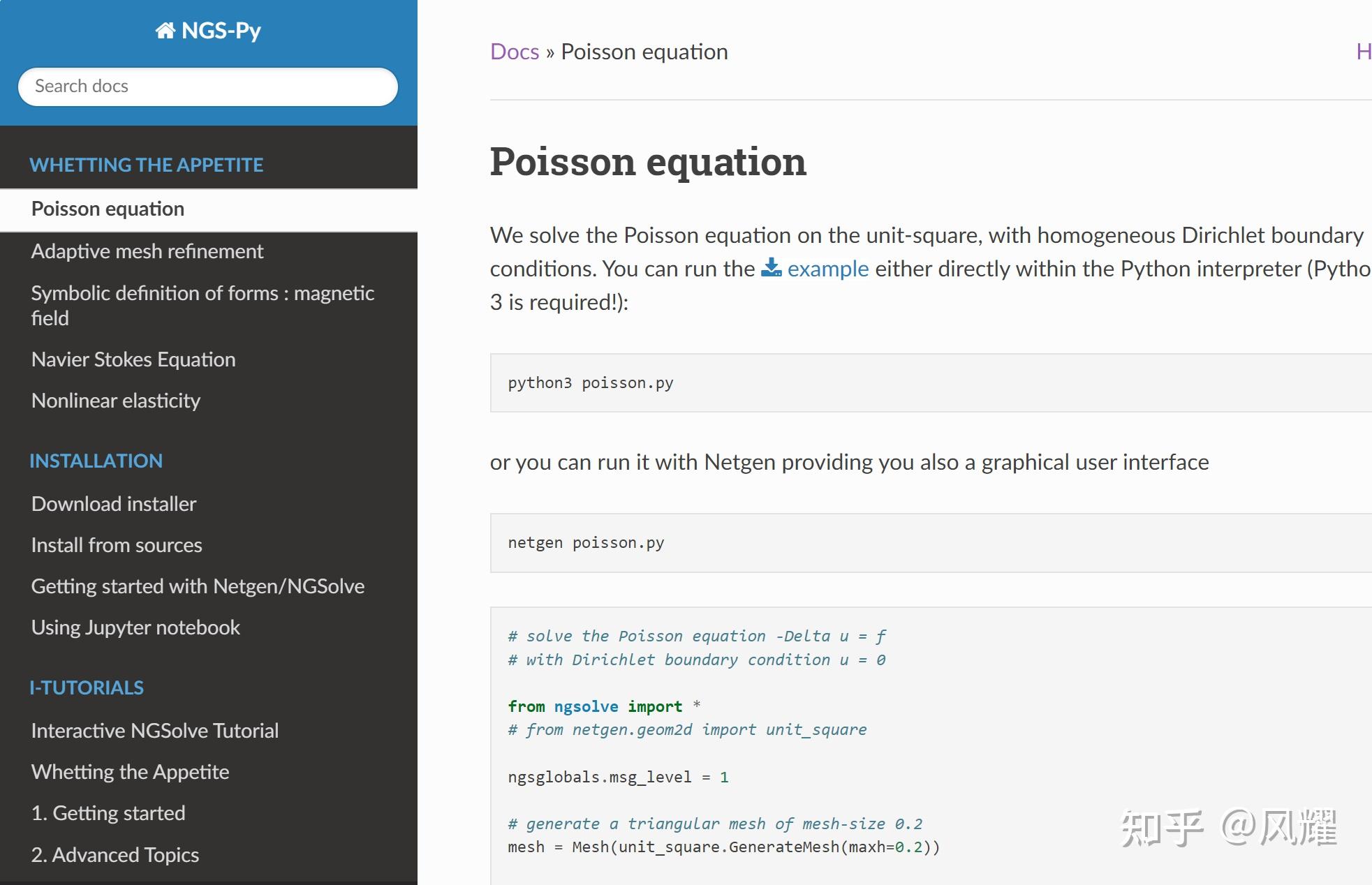1372x885 pixels.
Task: Select Poisson equation in sidebar
Action: (x=108, y=209)
